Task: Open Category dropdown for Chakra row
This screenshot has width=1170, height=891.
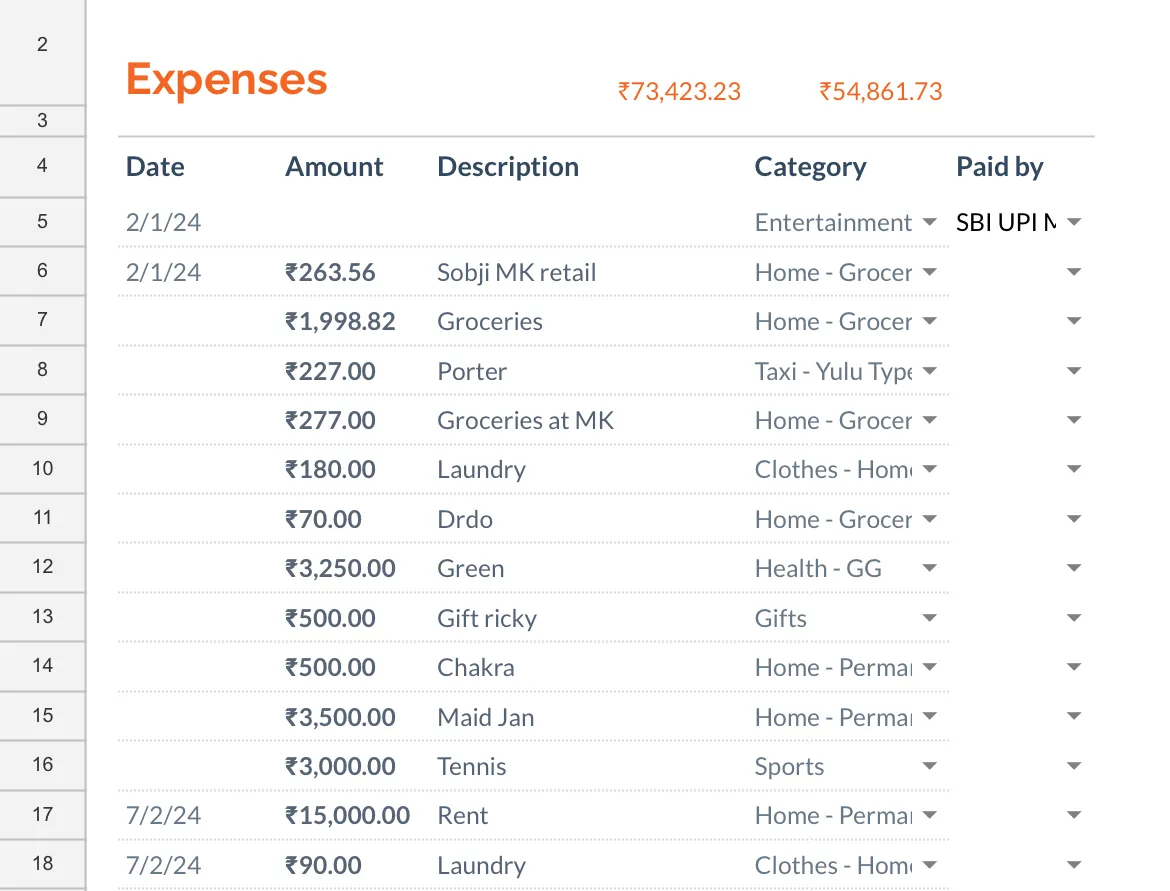Action: click(929, 666)
